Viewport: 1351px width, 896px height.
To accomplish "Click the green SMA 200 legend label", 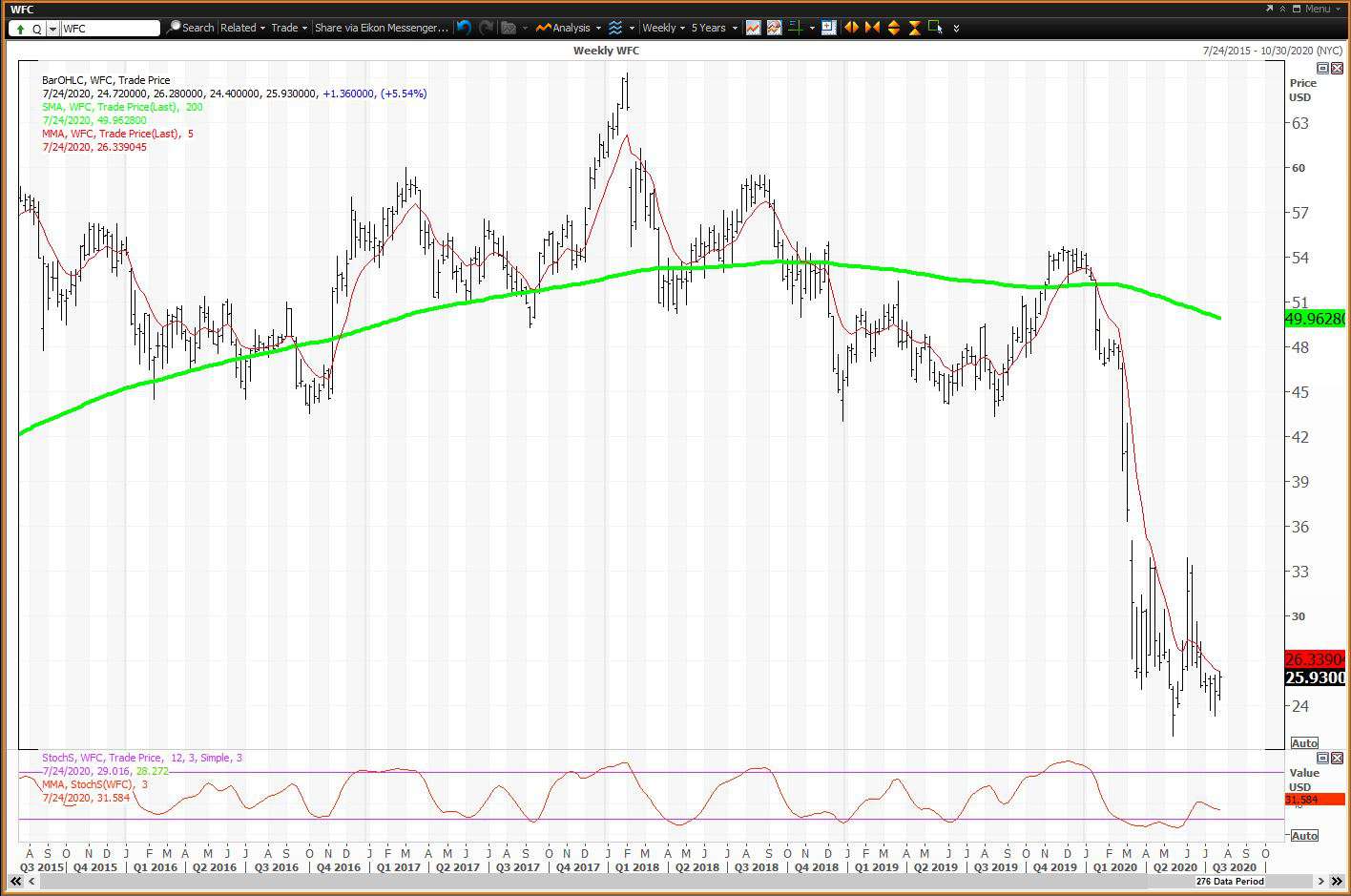I will 122,107.
